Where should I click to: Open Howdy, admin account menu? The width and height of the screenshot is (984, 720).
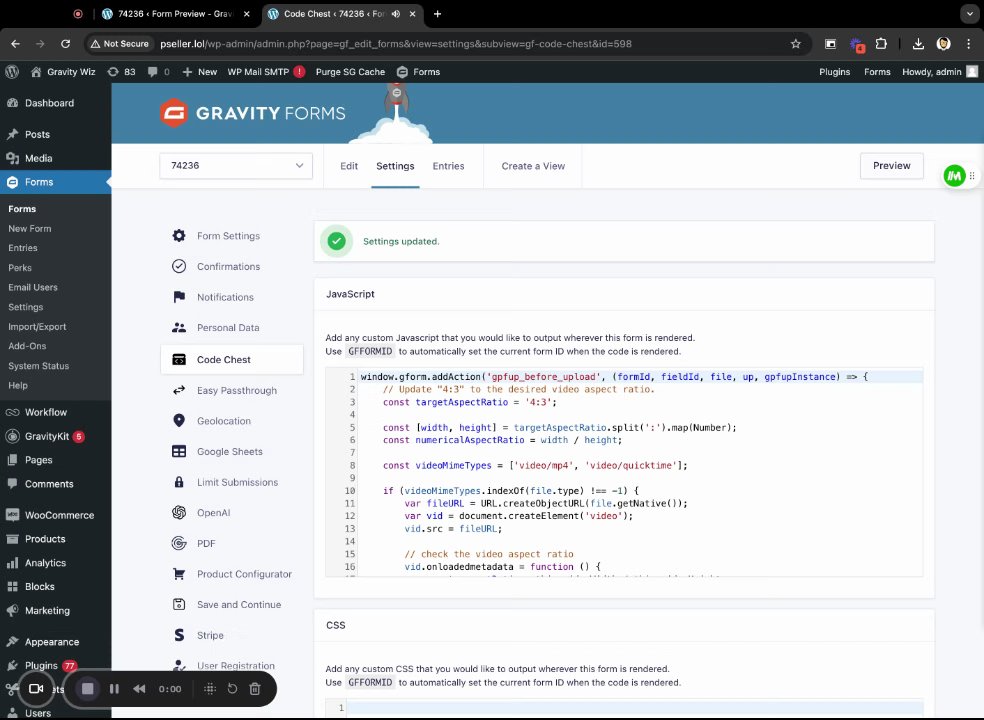click(939, 72)
